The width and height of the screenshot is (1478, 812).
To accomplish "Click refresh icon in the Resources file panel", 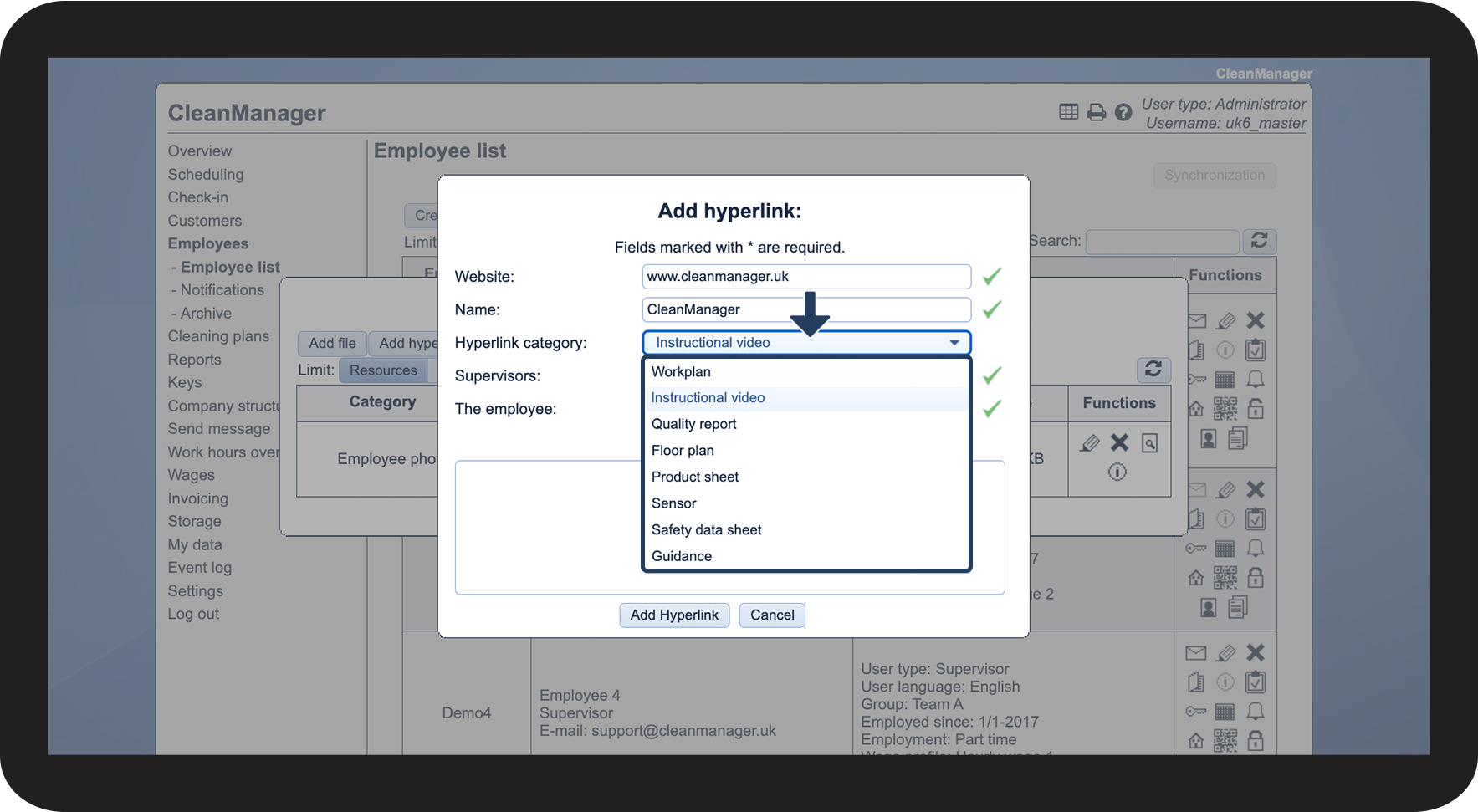I will pos(1153,369).
